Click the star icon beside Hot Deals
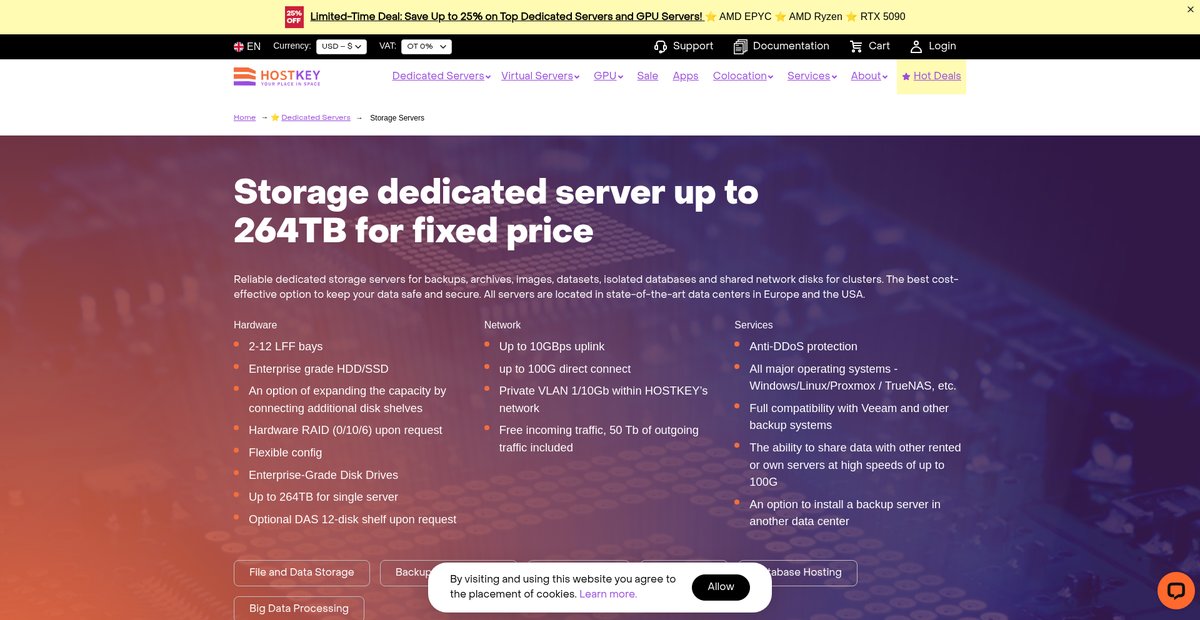The image size is (1200, 620). pos(906,77)
